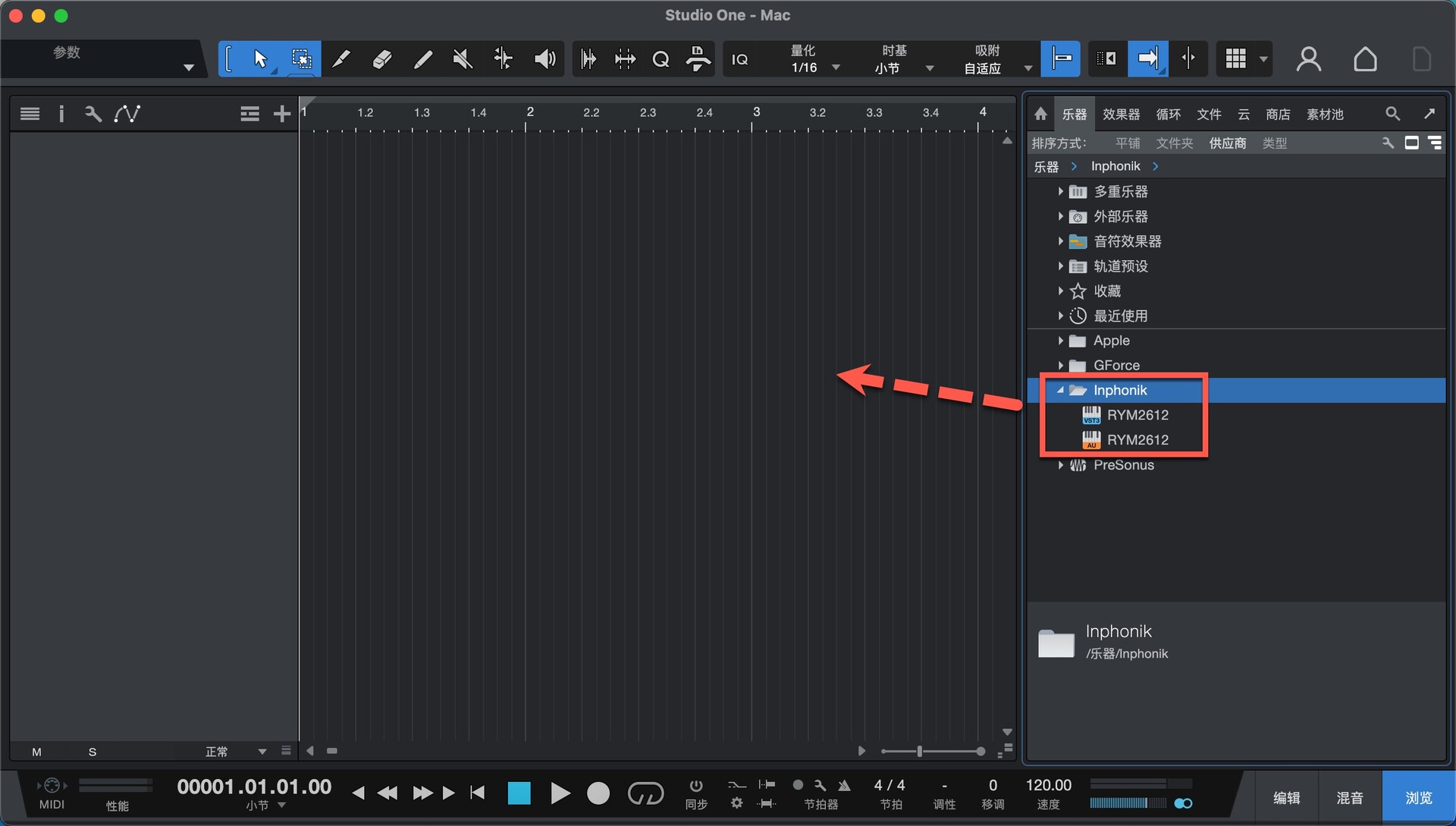Screen dimensions: 1456x826
Task: Adjust the horizontal timeline zoom slider
Action: point(919,752)
